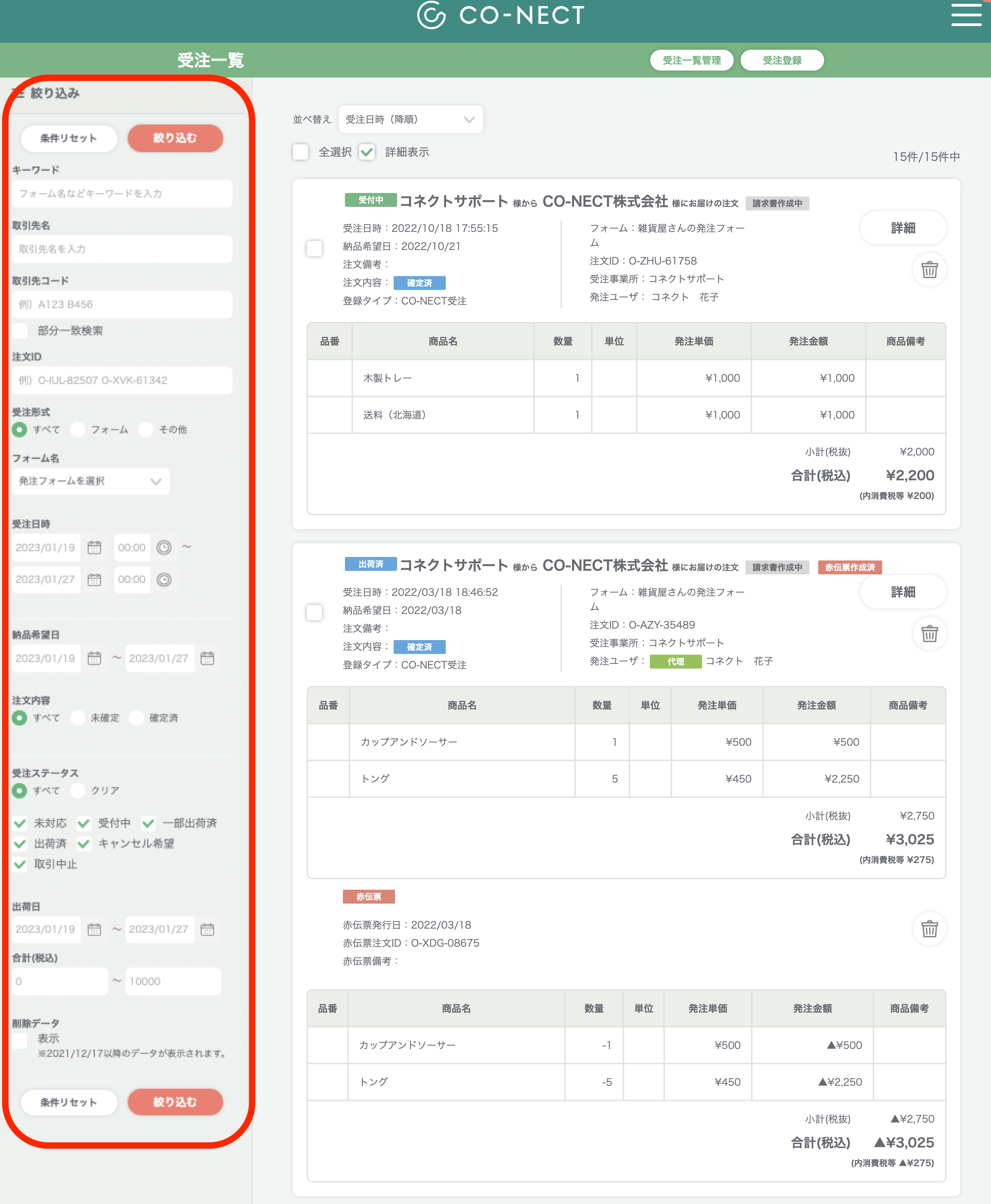
Task: Click the top 条件リセット button
Action: pyautogui.click(x=69, y=138)
